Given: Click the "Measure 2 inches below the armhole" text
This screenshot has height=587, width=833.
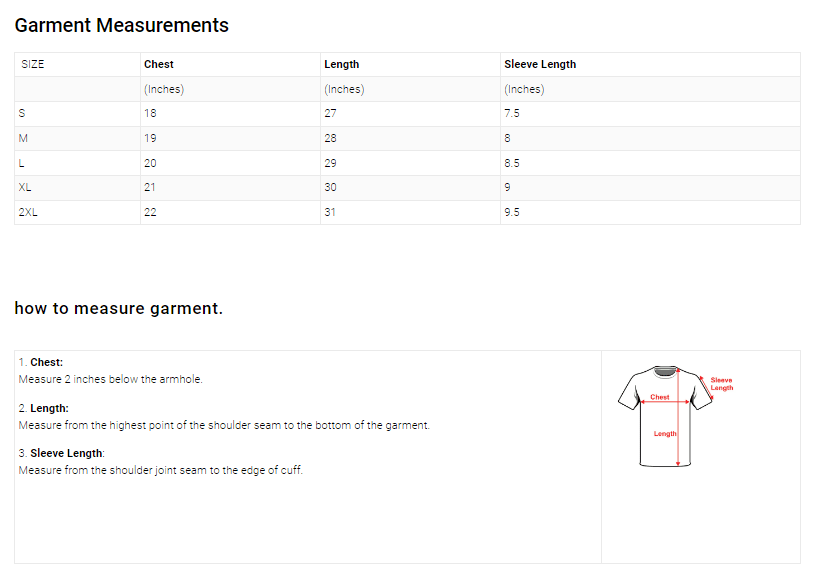Looking at the screenshot, I should (111, 379).
